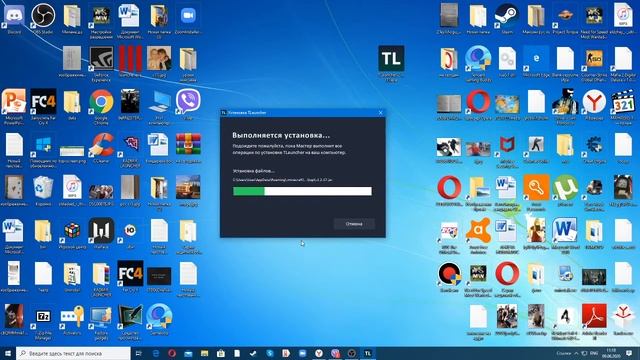Open Microsoft Edge from the taskbar
This screenshot has height=360, width=640.
156,353
